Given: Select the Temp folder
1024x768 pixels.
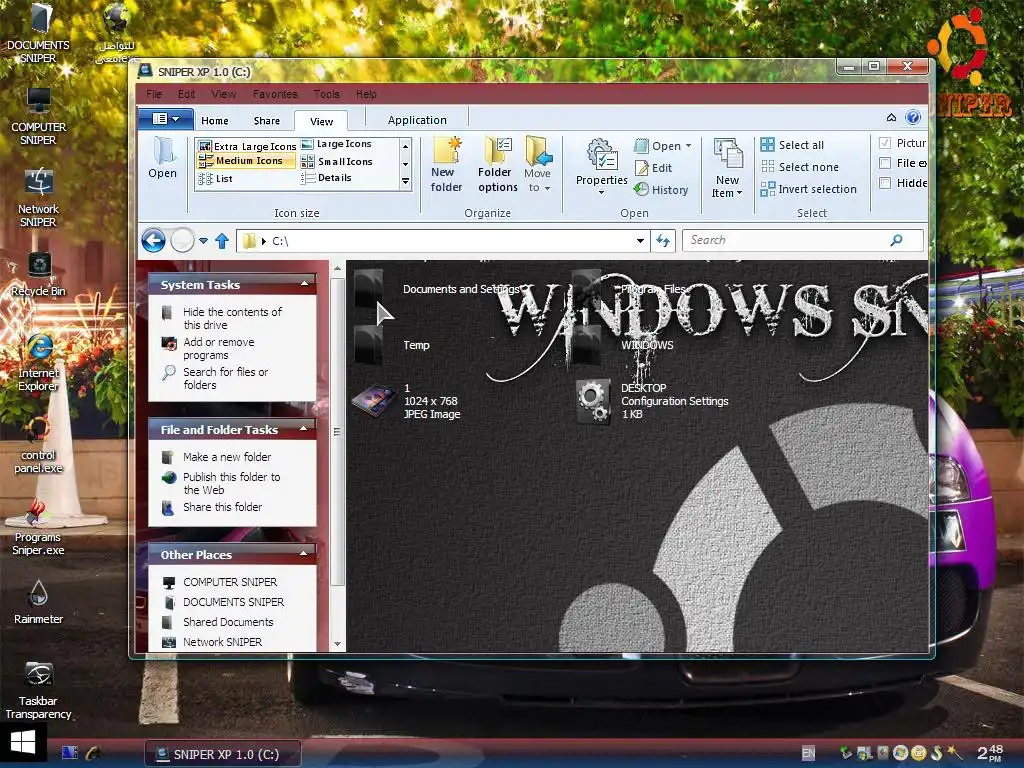Looking at the screenshot, I should [392, 345].
